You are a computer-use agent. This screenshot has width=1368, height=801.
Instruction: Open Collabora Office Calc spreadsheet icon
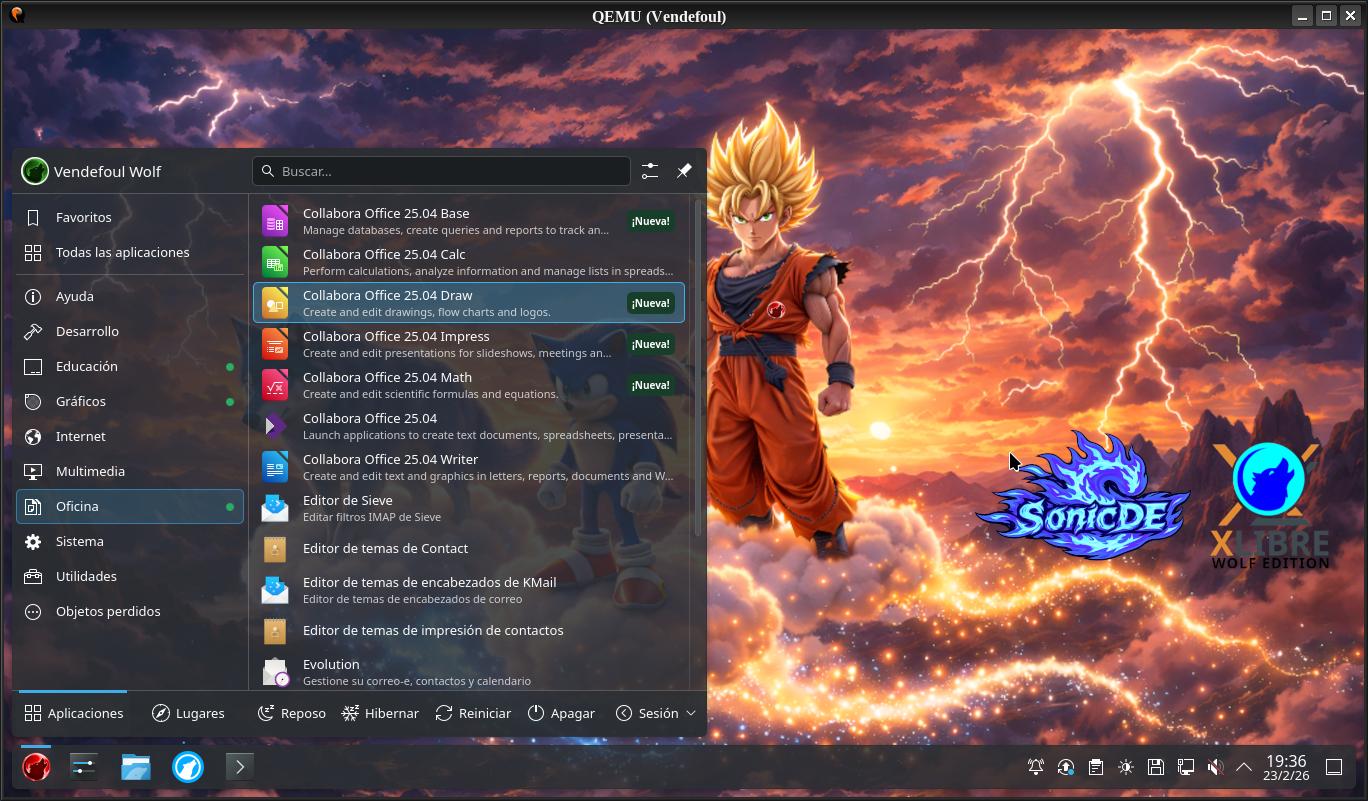[x=275, y=262]
